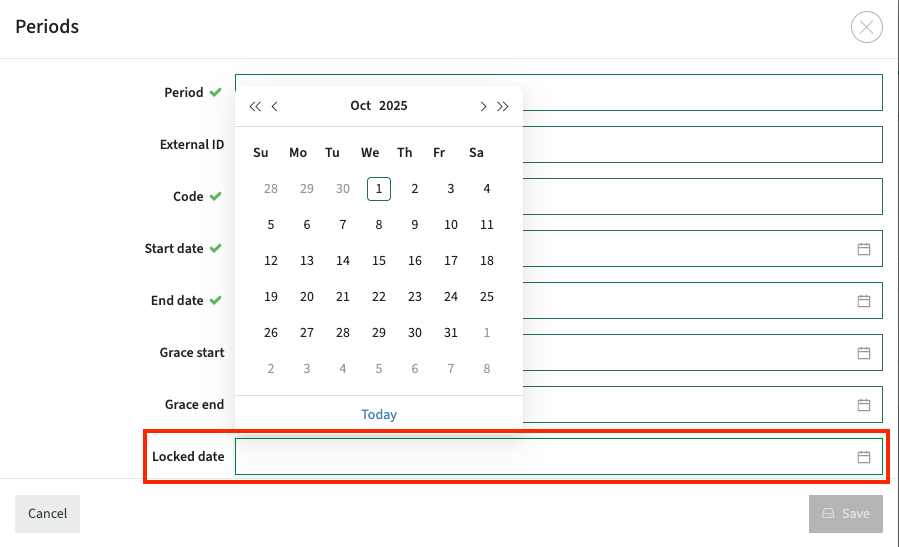This screenshot has height=547, width=899.
Task: Advance to next month with right arrow
Action: (x=483, y=106)
